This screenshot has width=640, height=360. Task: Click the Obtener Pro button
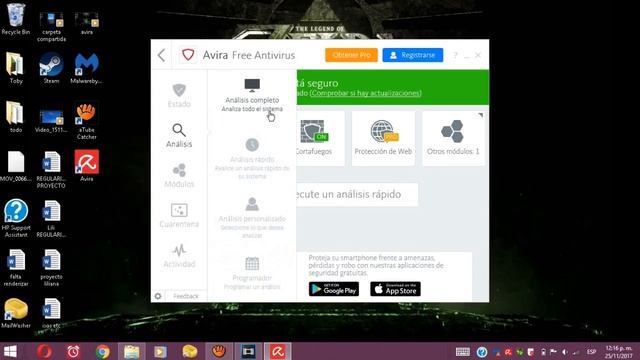point(351,55)
